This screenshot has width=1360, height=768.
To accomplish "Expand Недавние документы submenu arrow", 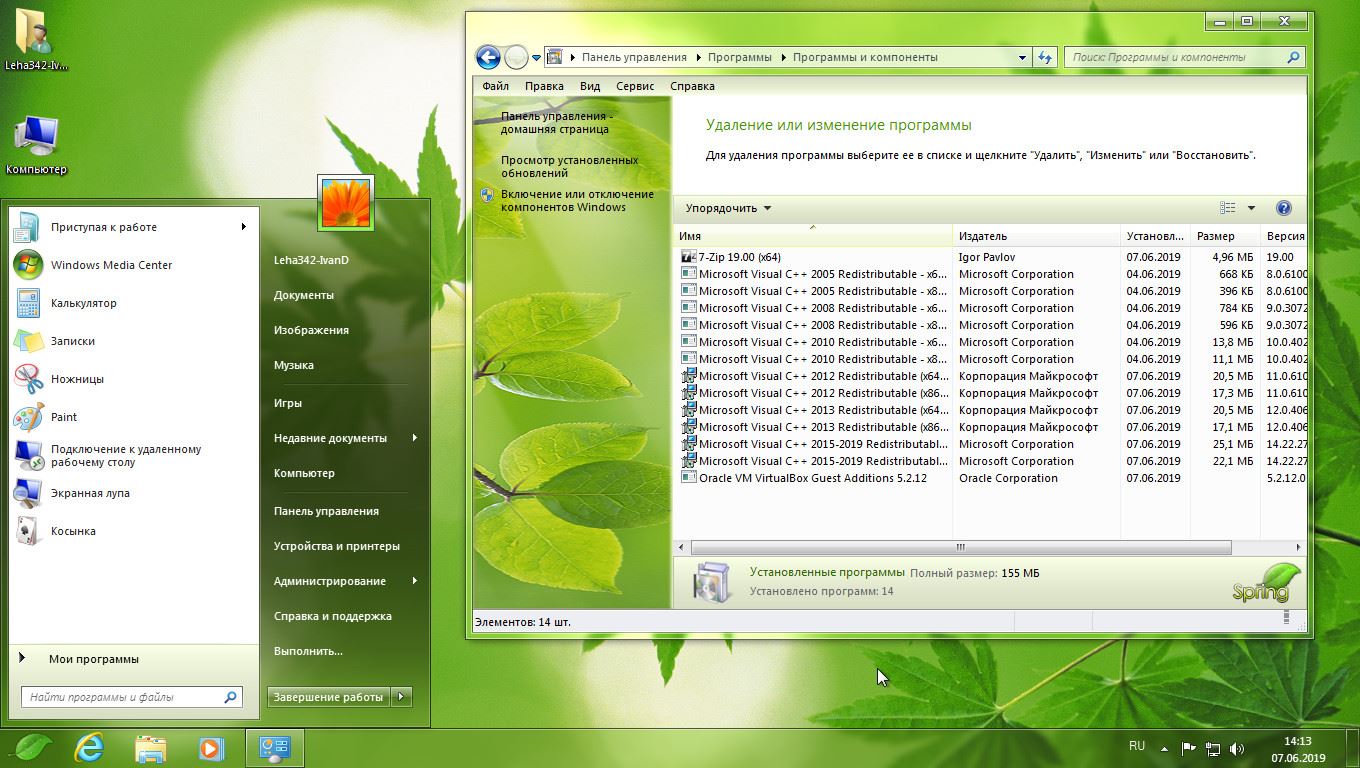I will [x=414, y=438].
